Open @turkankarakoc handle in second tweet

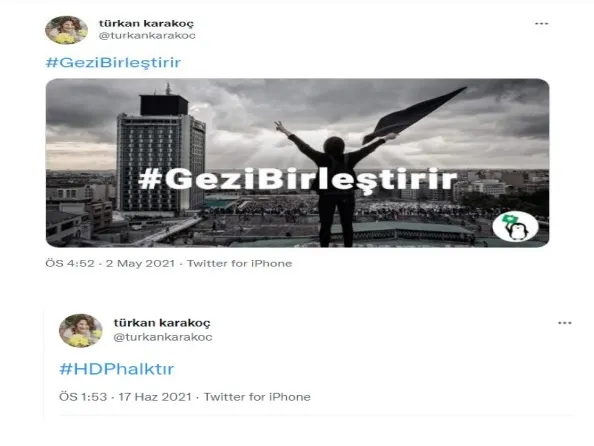point(163,337)
